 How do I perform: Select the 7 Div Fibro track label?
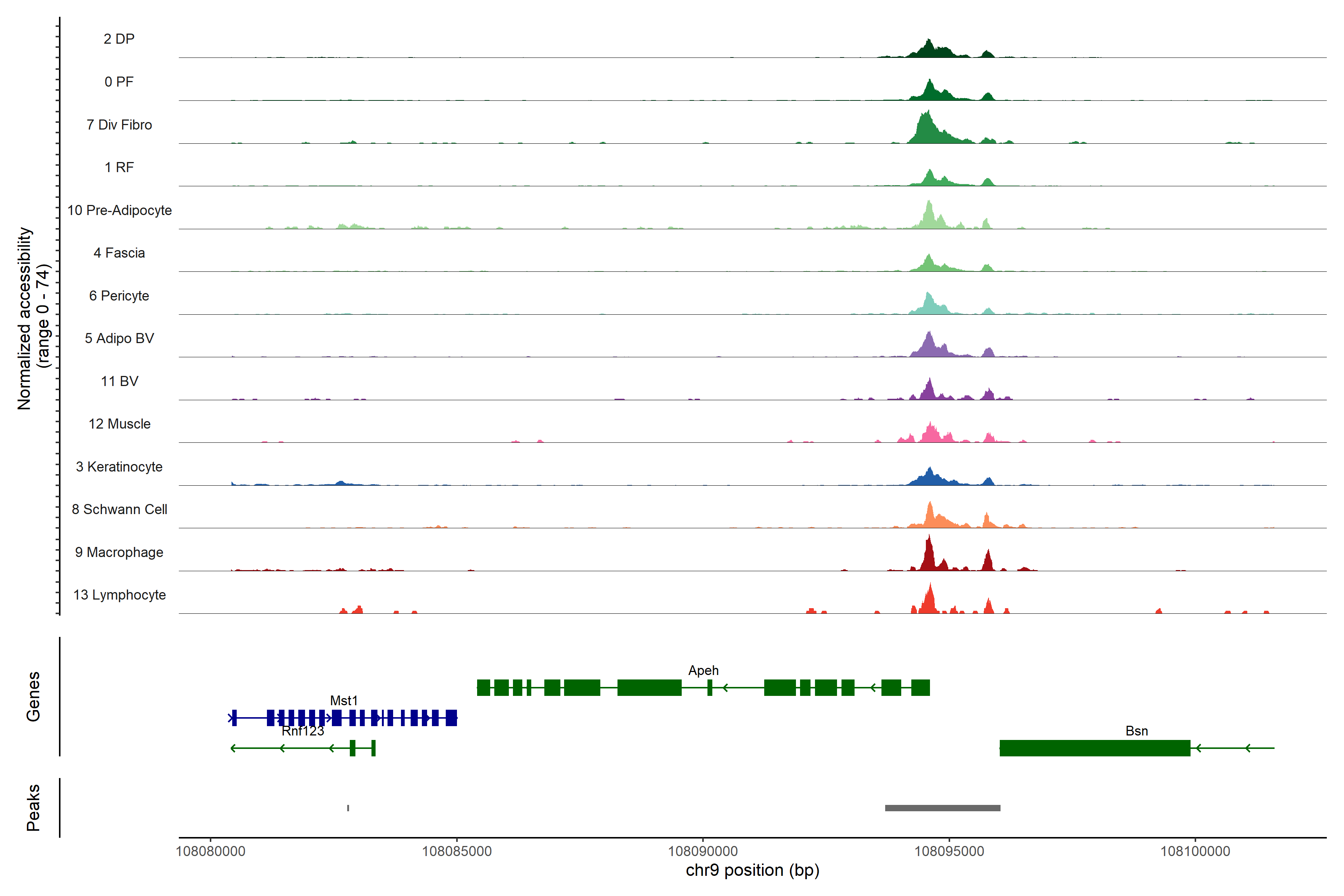click(119, 125)
